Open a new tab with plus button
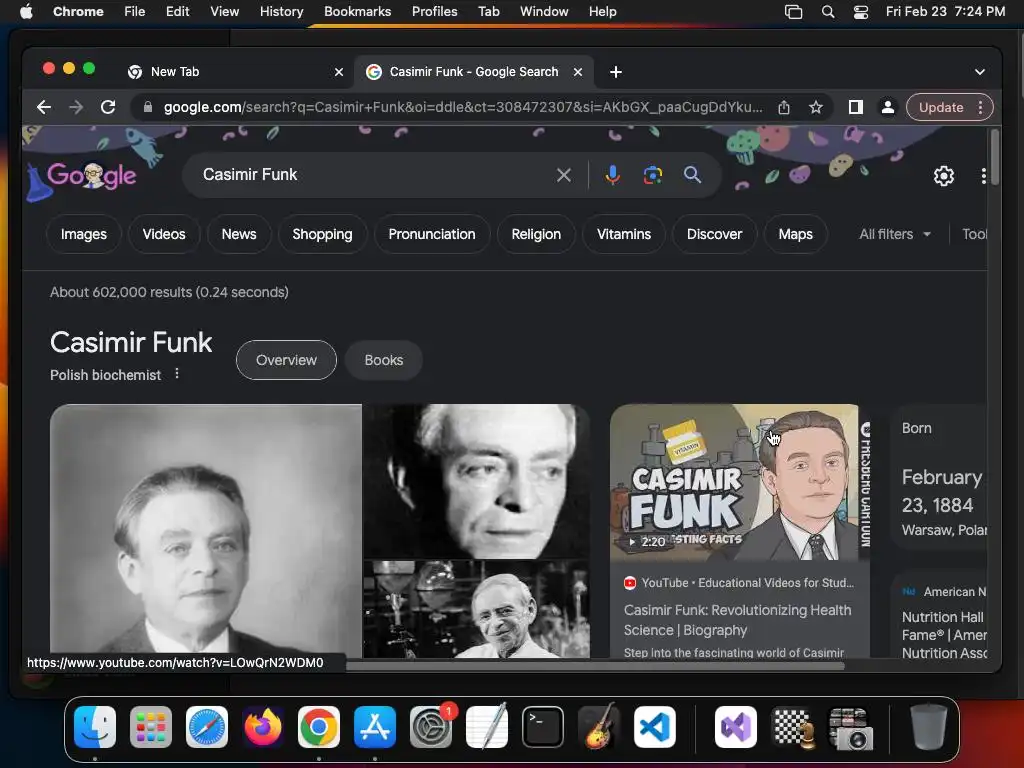This screenshot has height=768, width=1024. pyautogui.click(x=615, y=72)
